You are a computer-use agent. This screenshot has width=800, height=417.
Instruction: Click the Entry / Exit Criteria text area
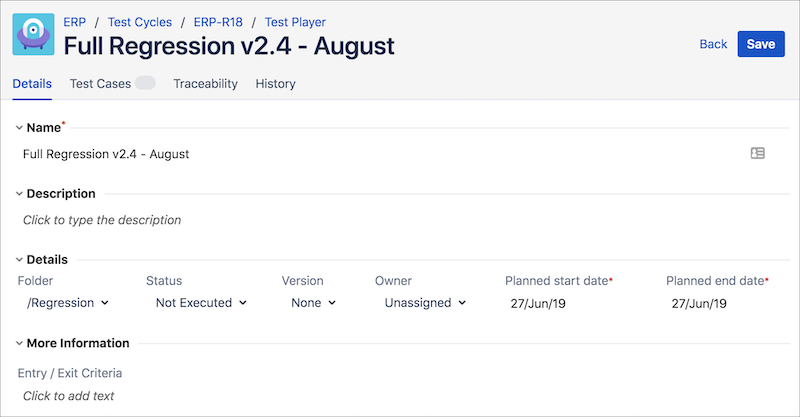(x=69, y=396)
